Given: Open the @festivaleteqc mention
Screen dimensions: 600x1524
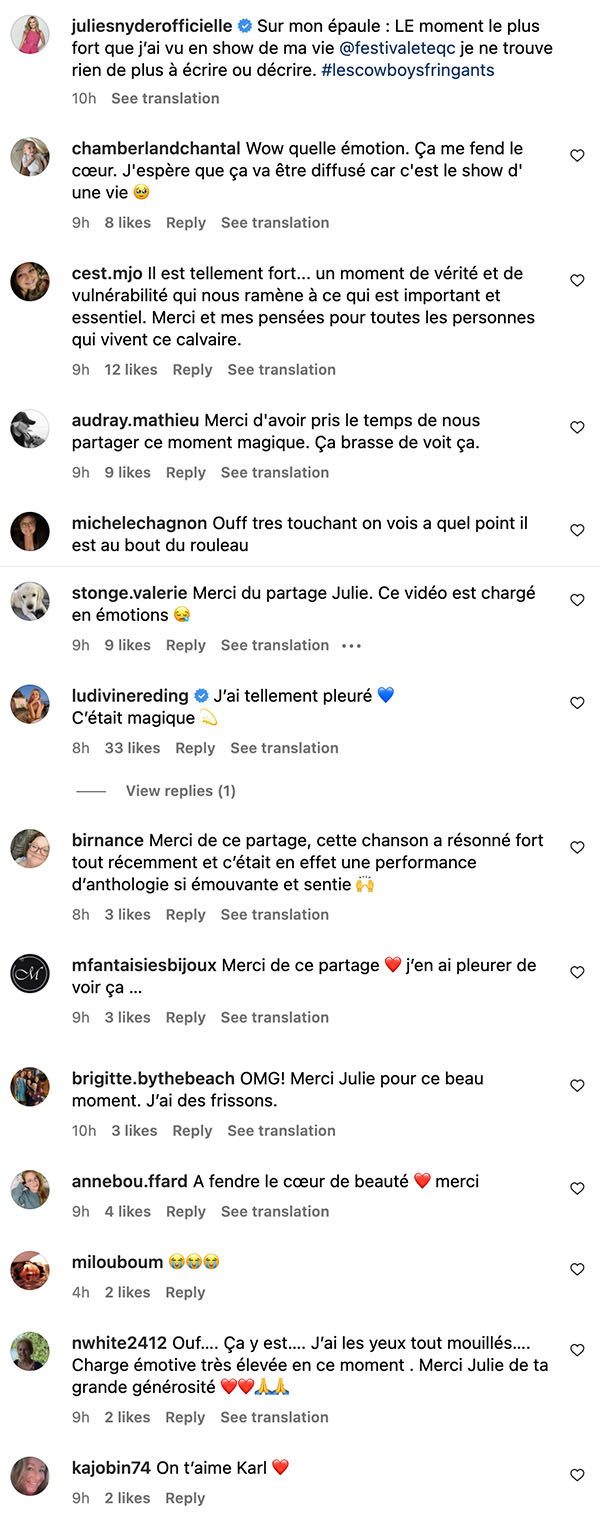Looking at the screenshot, I should [x=392, y=48].
